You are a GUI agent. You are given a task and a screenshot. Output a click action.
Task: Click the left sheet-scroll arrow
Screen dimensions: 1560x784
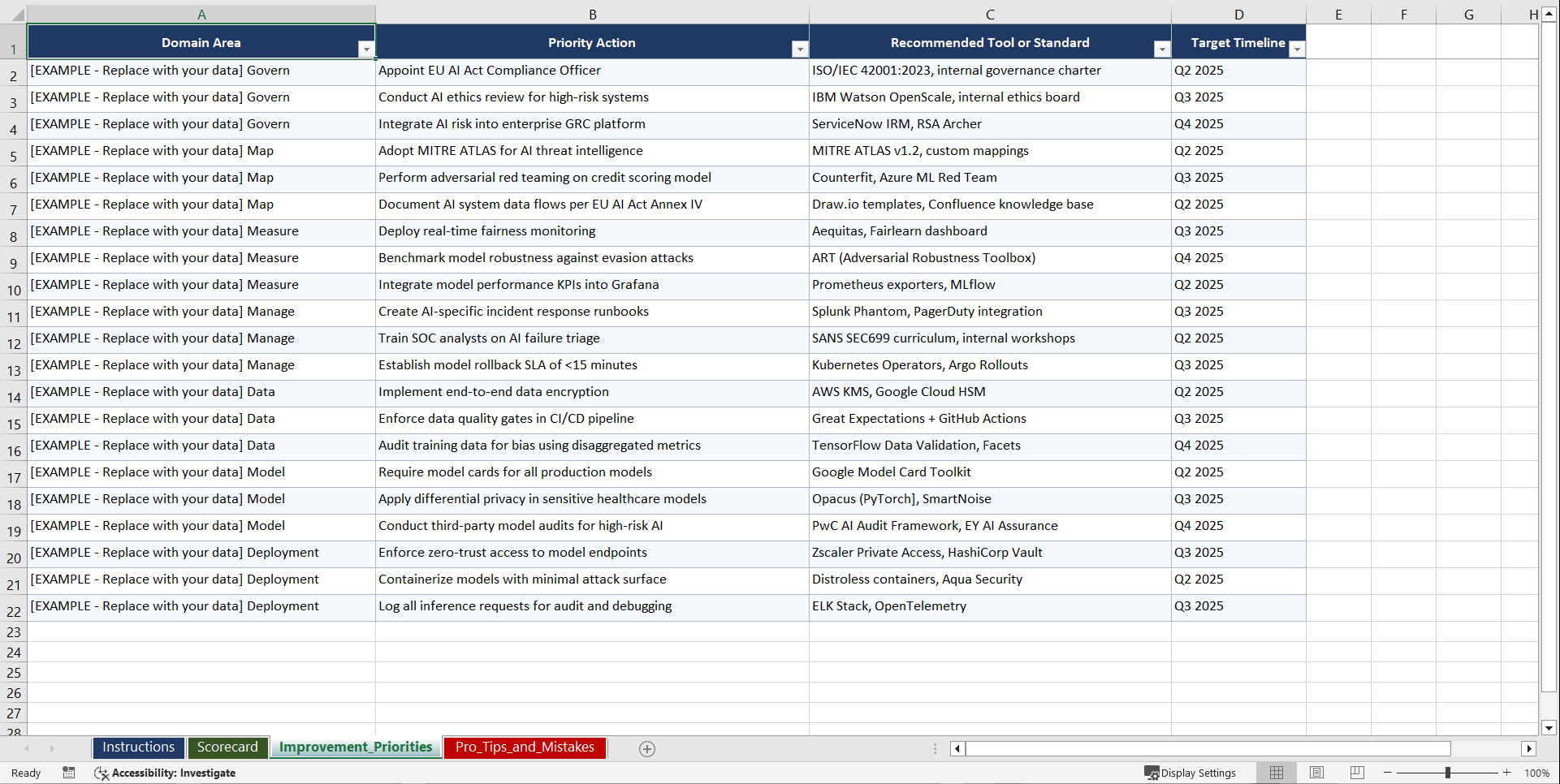click(28, 748)
